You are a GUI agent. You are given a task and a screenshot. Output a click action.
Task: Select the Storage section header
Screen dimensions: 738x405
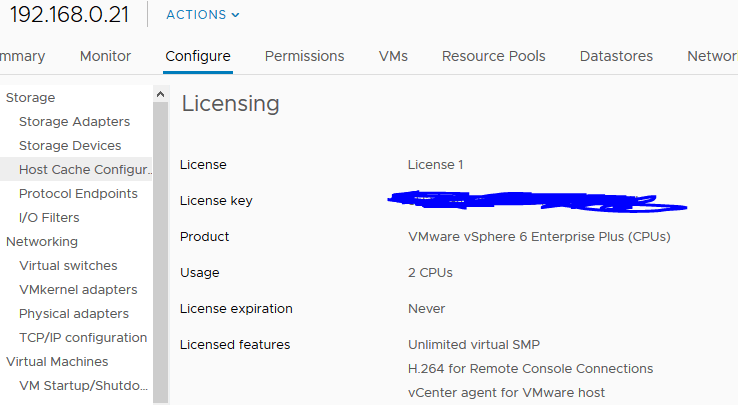31,97
